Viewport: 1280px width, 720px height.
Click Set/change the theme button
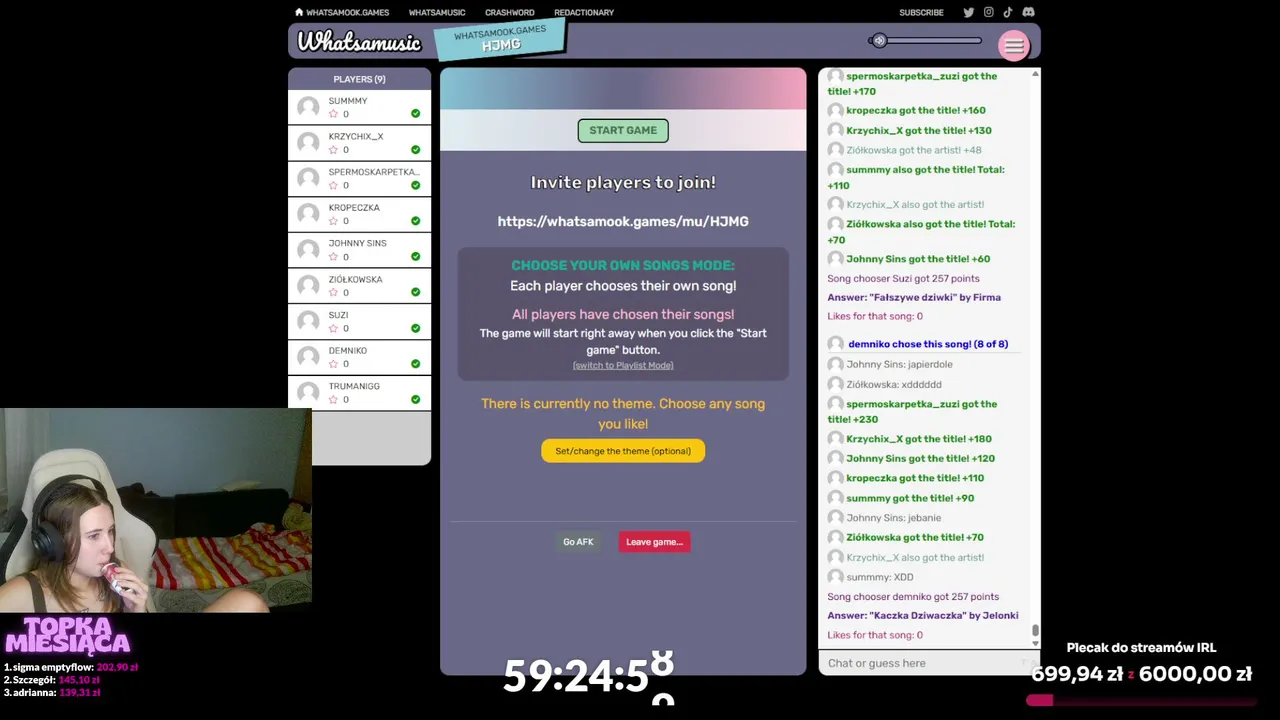[x=623, y=451]
